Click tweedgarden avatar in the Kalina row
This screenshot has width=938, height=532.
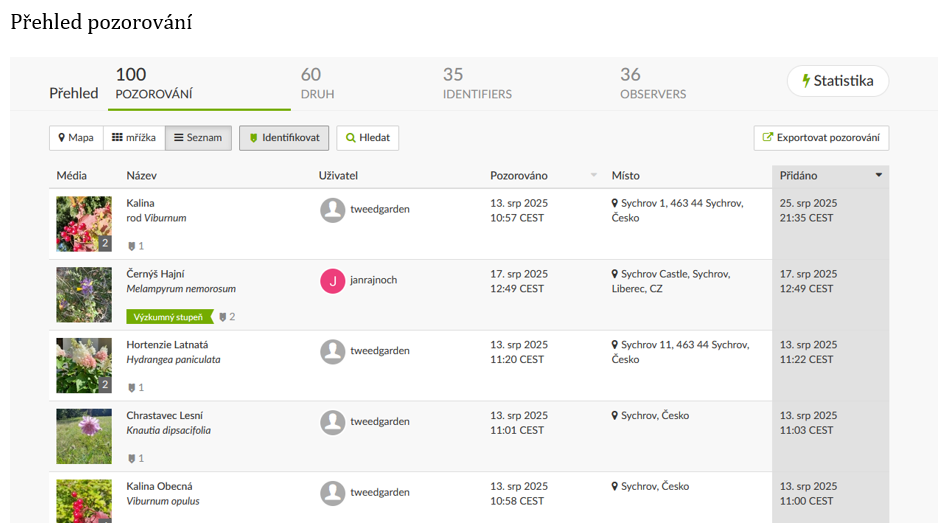point(333,210)
